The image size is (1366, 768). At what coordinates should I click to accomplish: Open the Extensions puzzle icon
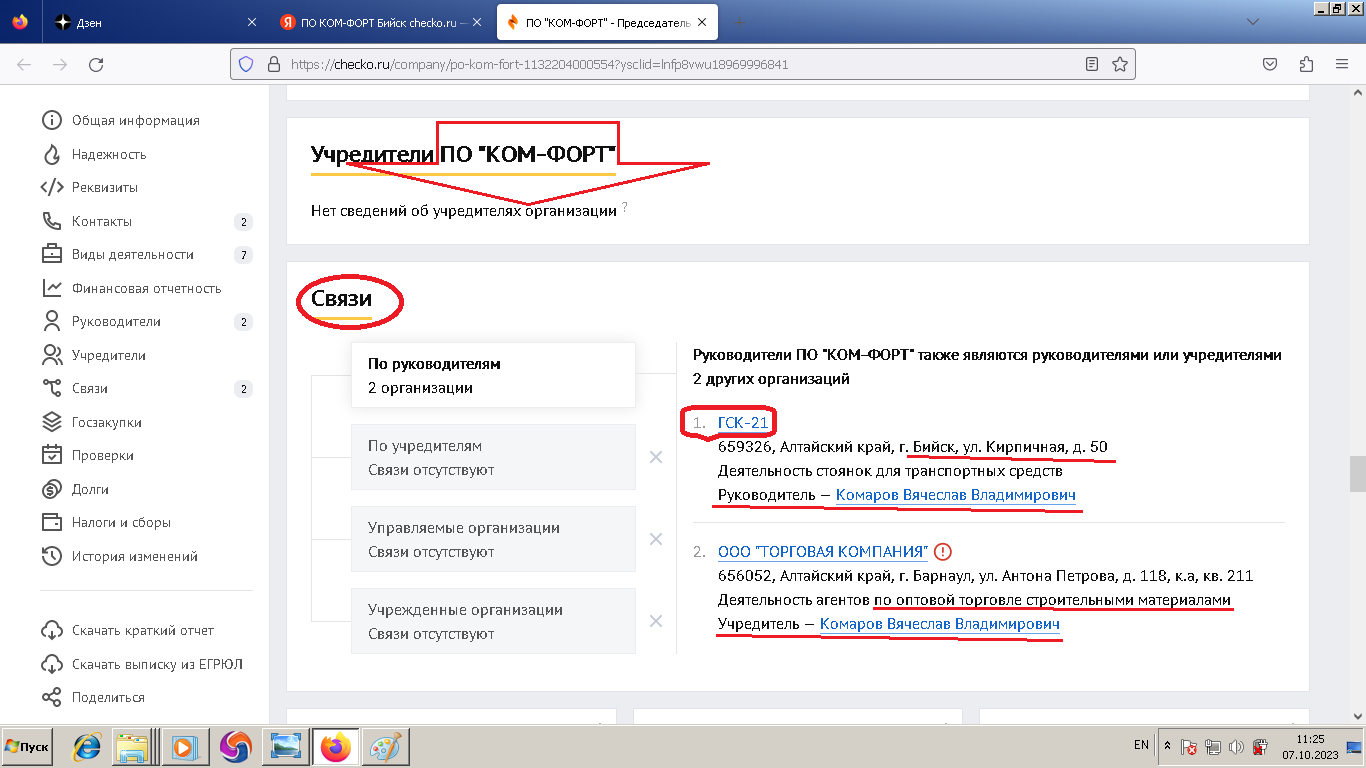pos(1306,64)
